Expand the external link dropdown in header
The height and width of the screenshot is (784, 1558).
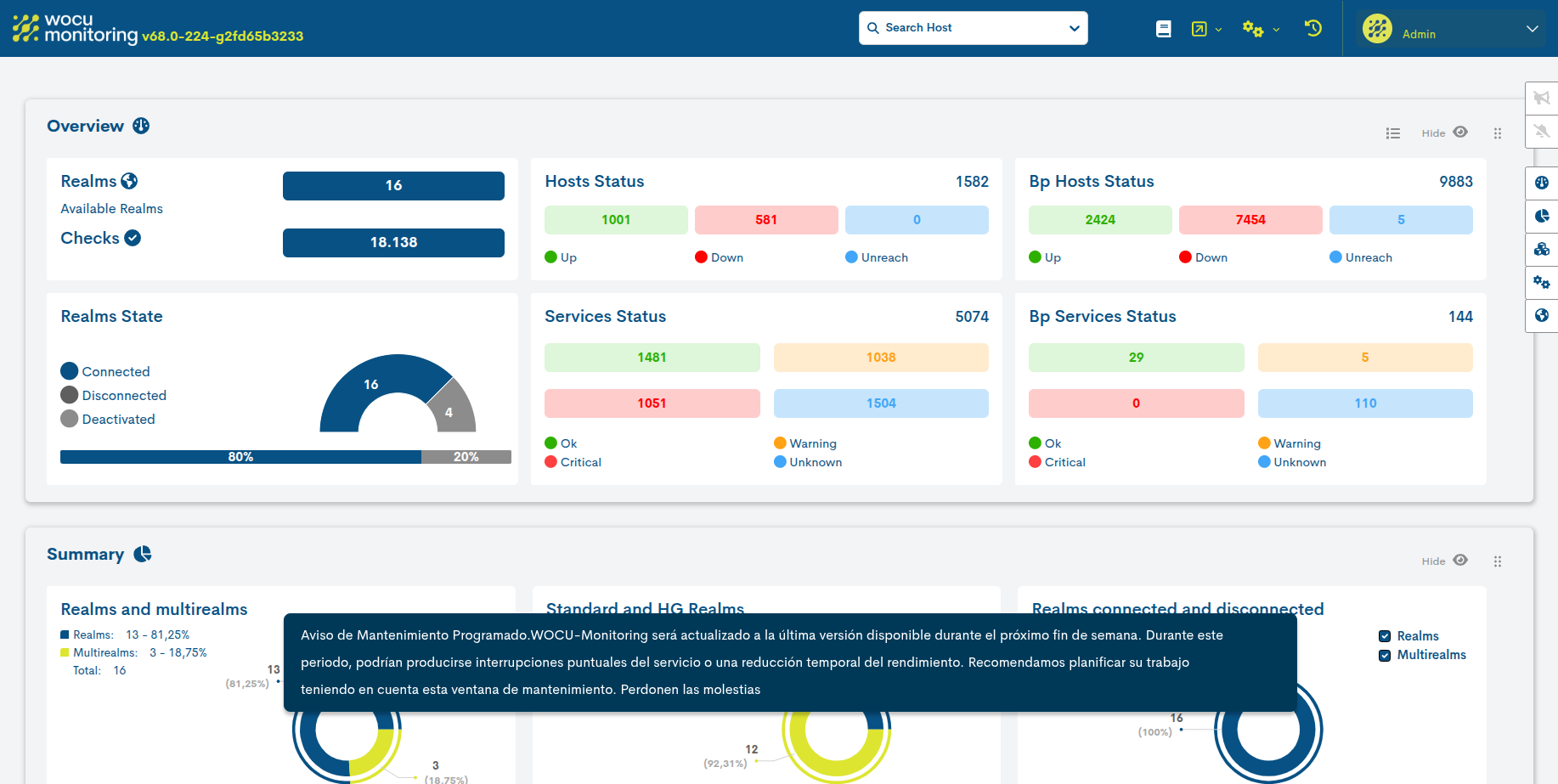point(1206,29)
